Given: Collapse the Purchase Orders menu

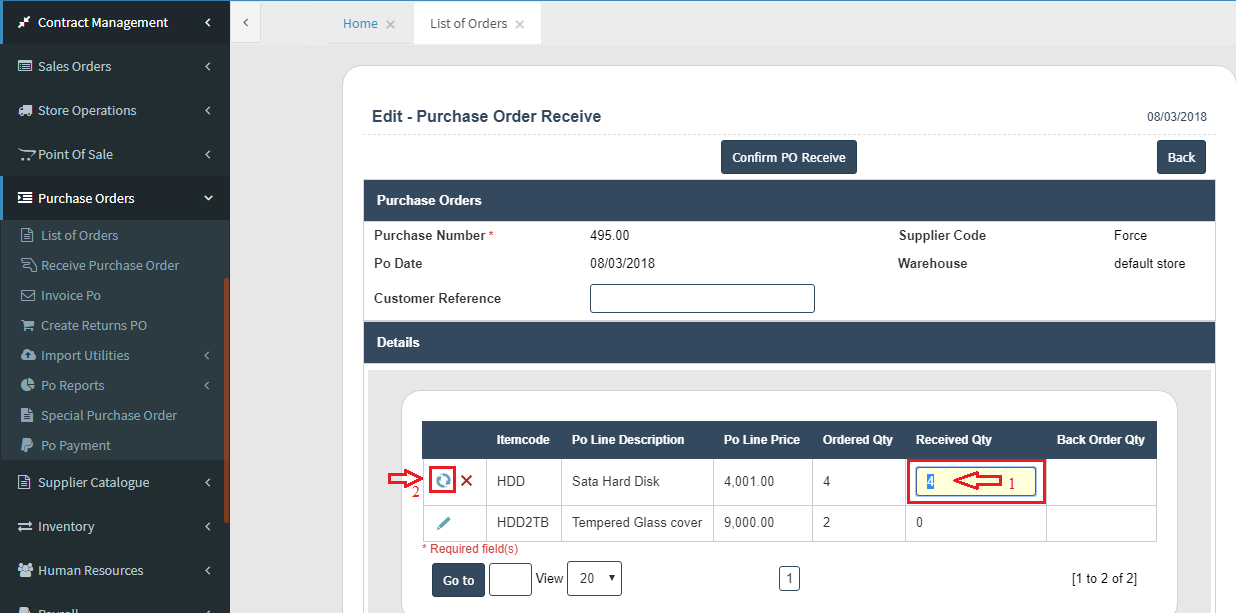Looking at the screenshot, I should pyautogui.click(x=114, y=198).
